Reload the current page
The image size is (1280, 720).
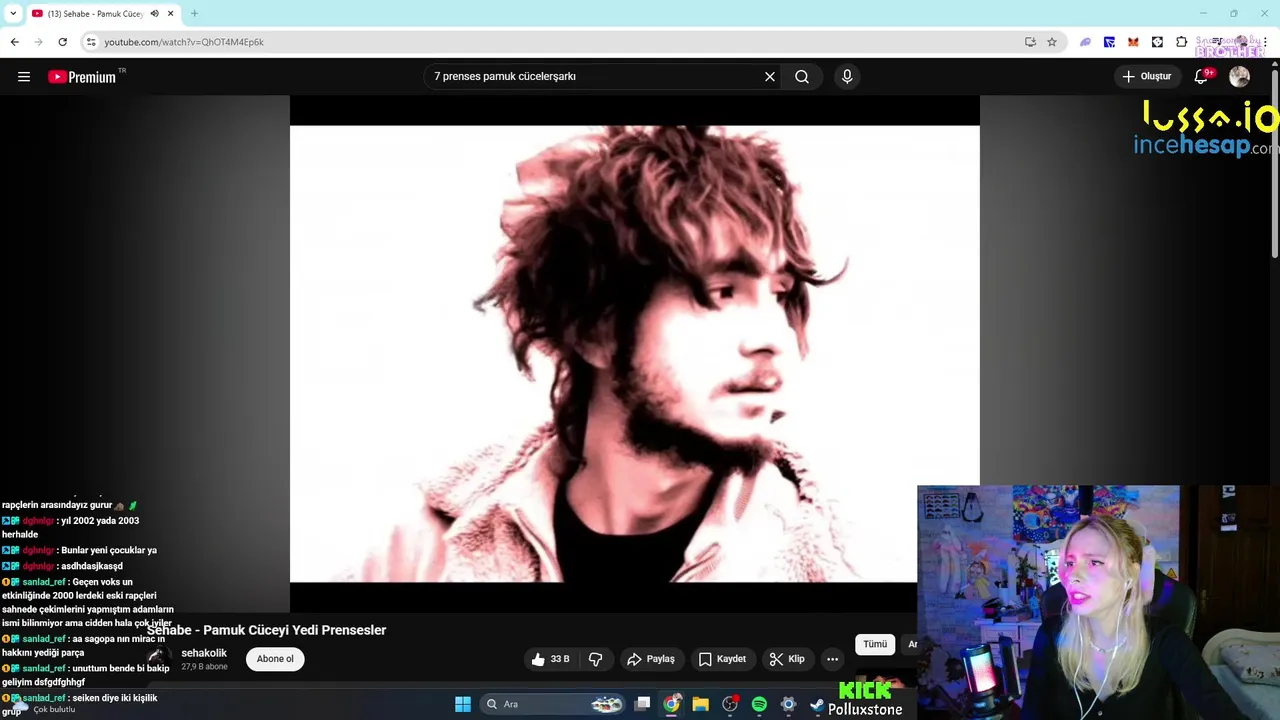pos(62,42)
